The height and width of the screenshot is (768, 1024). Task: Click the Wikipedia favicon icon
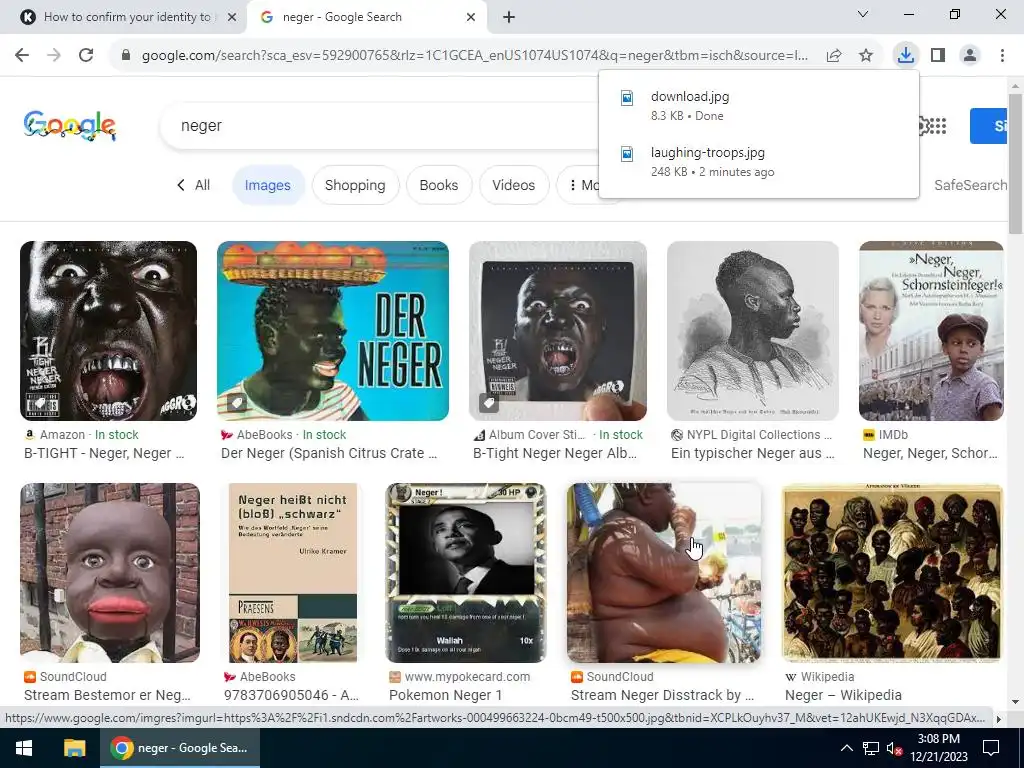point(790,677)
